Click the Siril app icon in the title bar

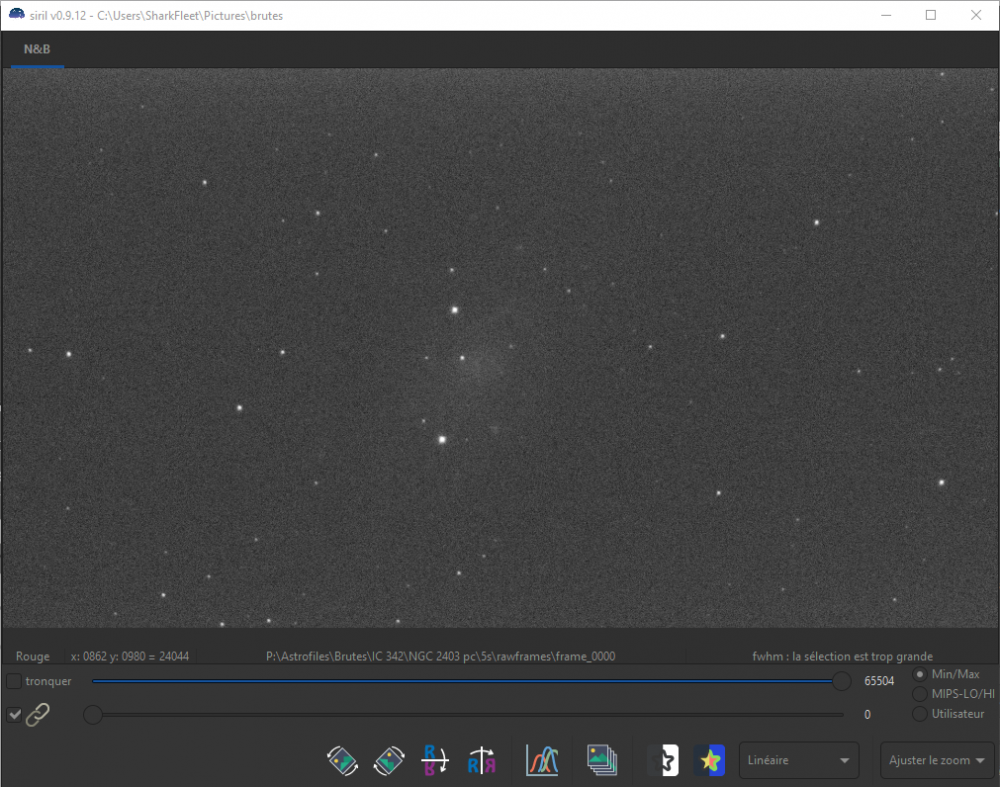tap(17, 15)
